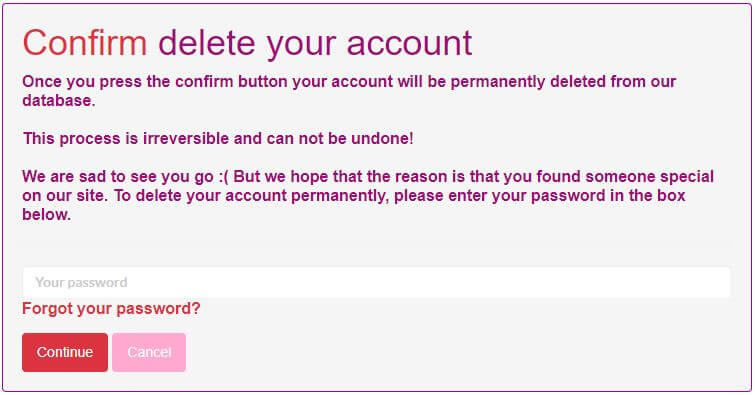Click the 'This process is irreversible' warning text

point(218,139)
